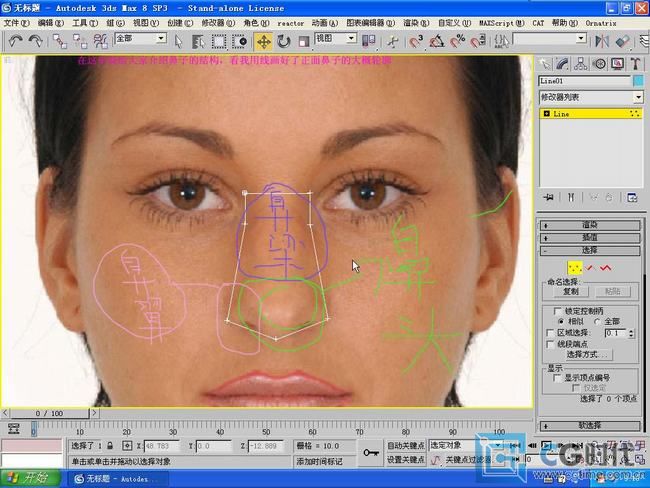The height and width of the screenshot is (488, 650).
Task: Click the Set Keys large key icon
Action: point(371,453)
